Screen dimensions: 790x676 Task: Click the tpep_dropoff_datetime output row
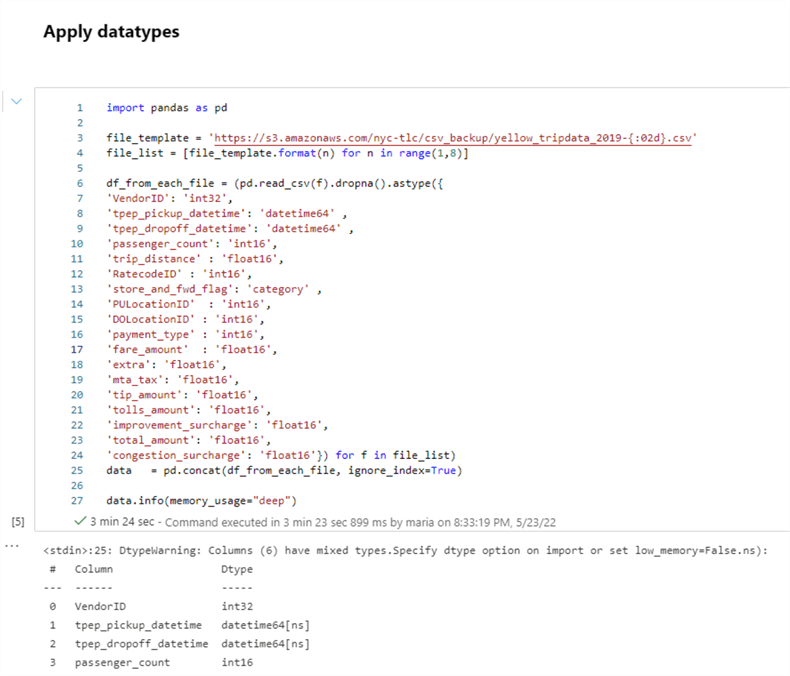179,644
